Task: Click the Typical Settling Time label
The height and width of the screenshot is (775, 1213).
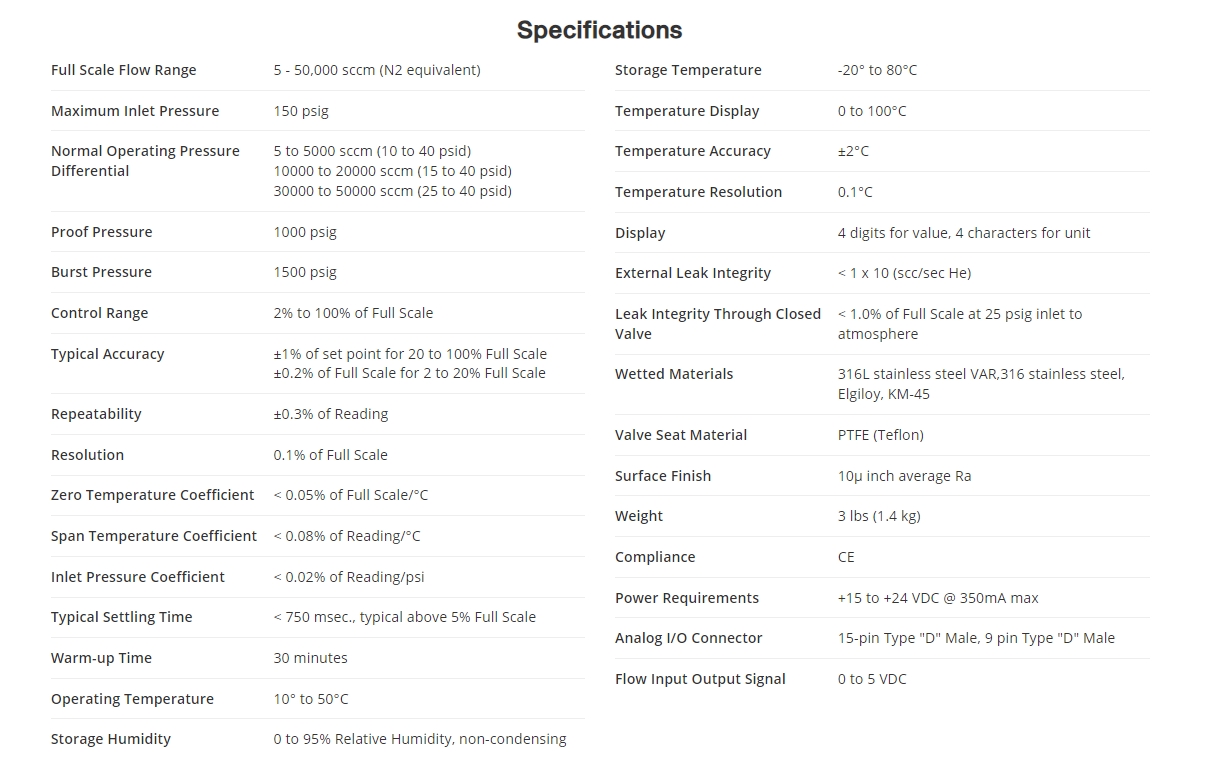Action: pyautogui.click(x=121, y=617)
